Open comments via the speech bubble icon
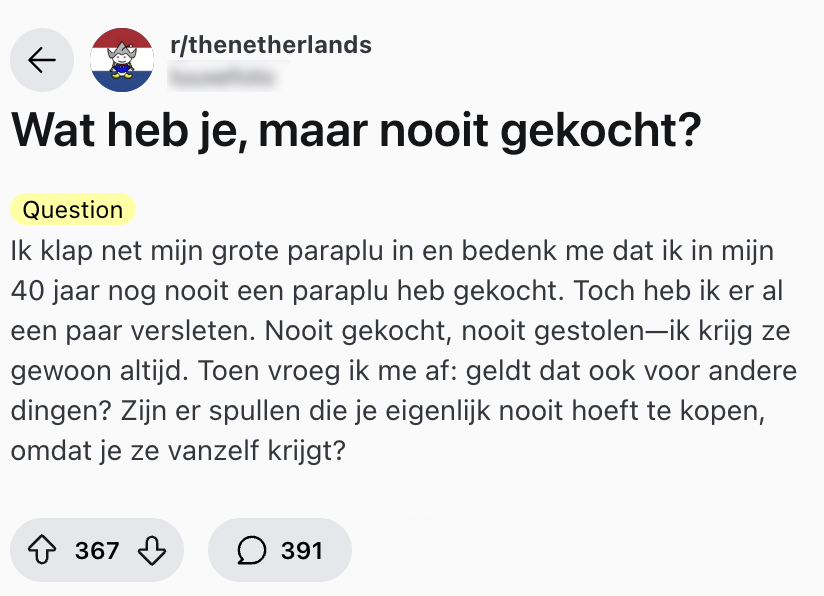 pos(253,550)
